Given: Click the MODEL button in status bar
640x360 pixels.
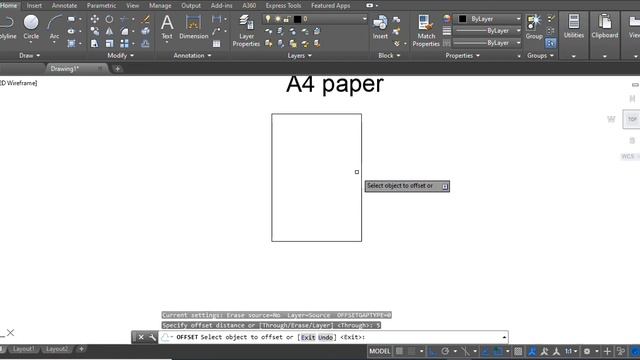Looking at the screenshot, I should coord(380,351).
